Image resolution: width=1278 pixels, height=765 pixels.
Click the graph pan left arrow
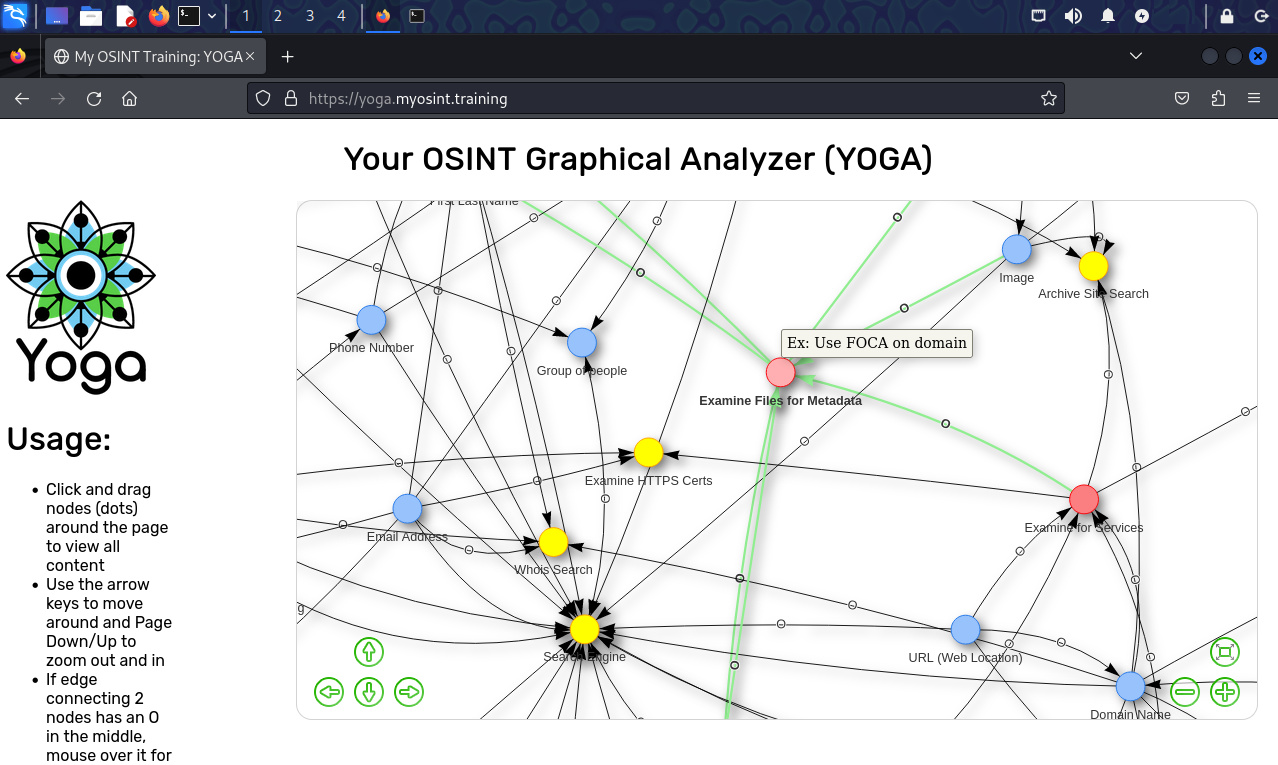tap(329, 692)
